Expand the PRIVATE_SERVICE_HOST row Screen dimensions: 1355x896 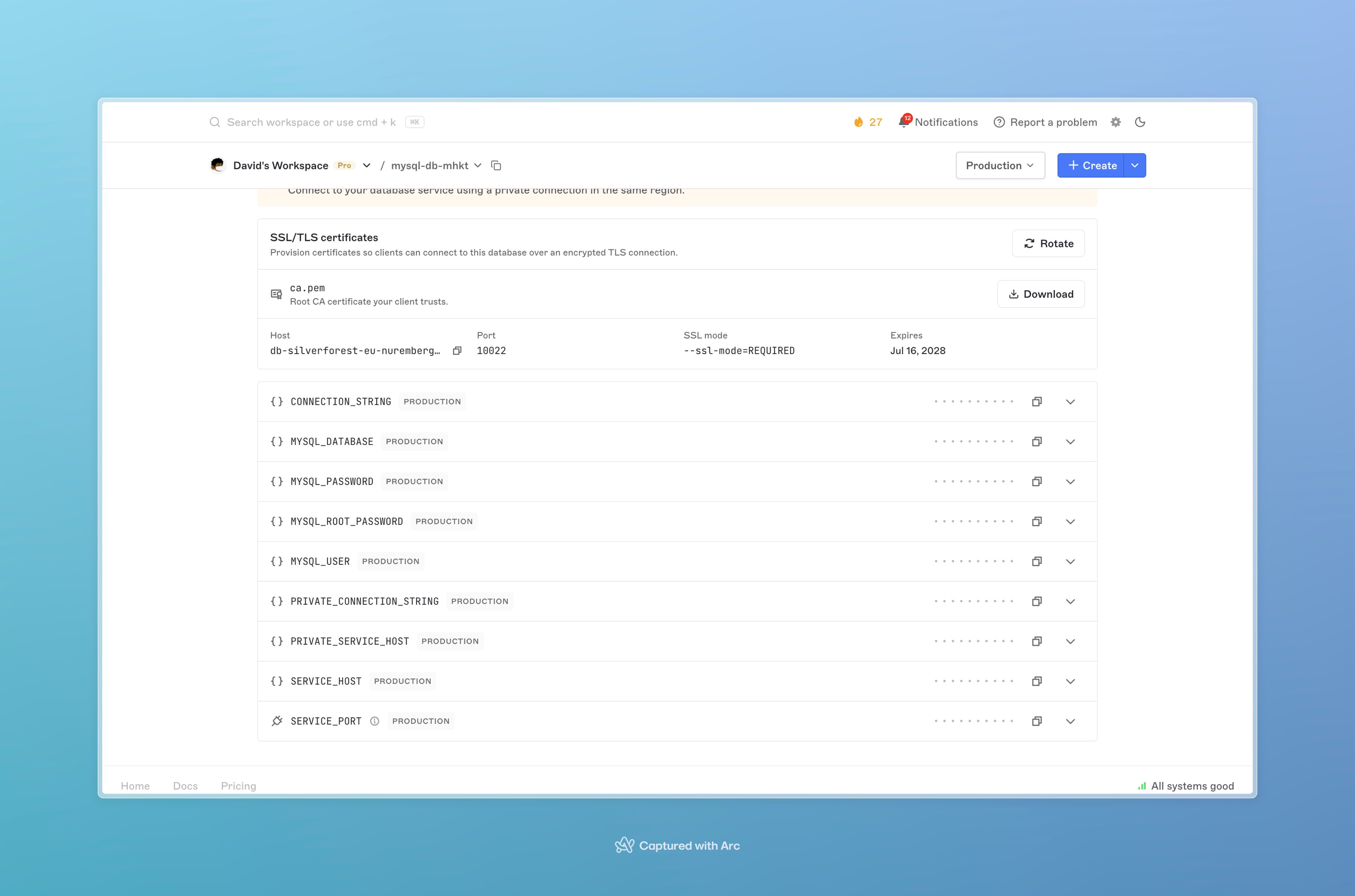pyautogui.click(x=1070, y=641)
